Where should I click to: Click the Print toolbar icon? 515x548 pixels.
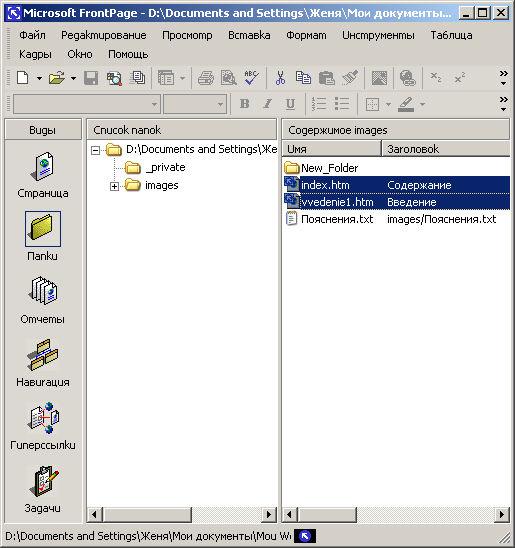click(x=206, y=78)
